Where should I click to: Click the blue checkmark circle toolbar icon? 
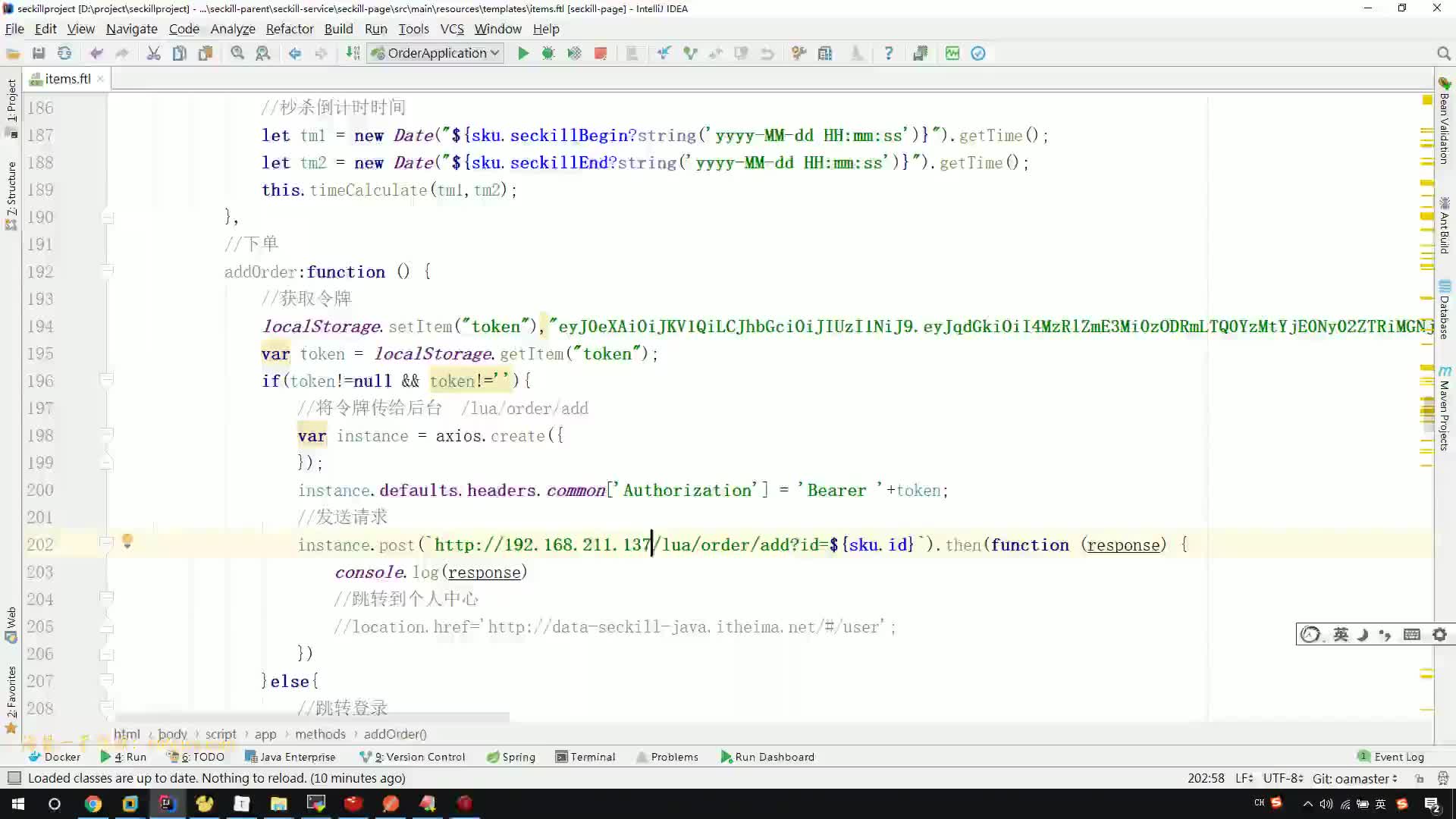pyautogui.click(x=978, y=54)
